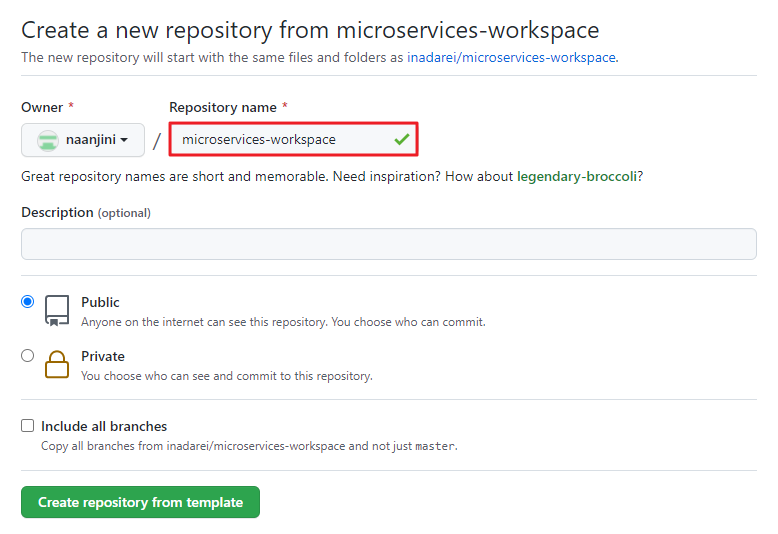This screenshot has width=778, height=534.
Task: Open the naanjini owner dropdown
Action: click(83, 140)
